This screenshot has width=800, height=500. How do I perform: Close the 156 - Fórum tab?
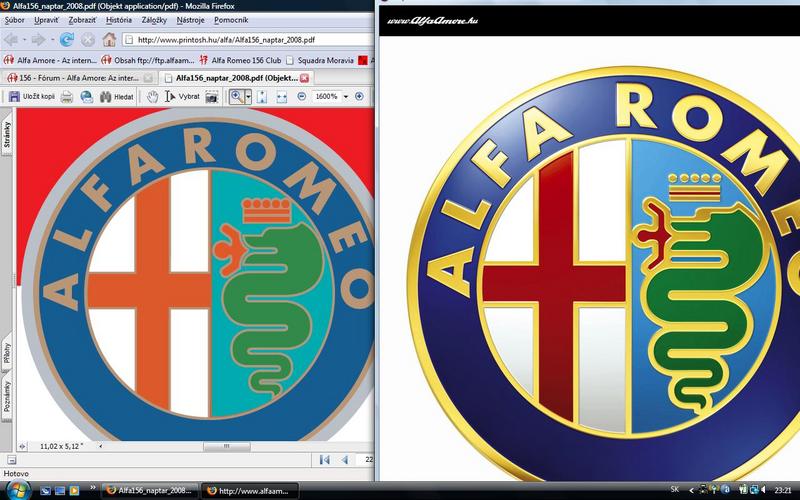click(147, 78)
